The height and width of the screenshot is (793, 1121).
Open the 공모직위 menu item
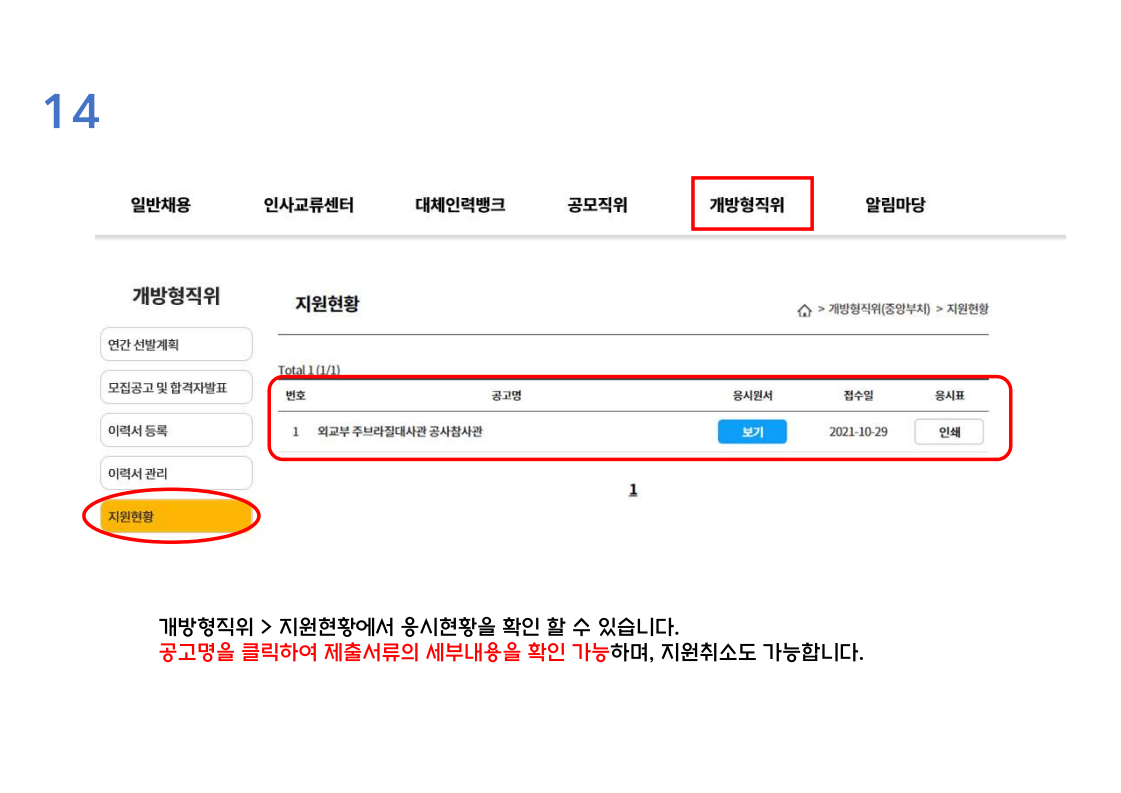coord(597,205)
